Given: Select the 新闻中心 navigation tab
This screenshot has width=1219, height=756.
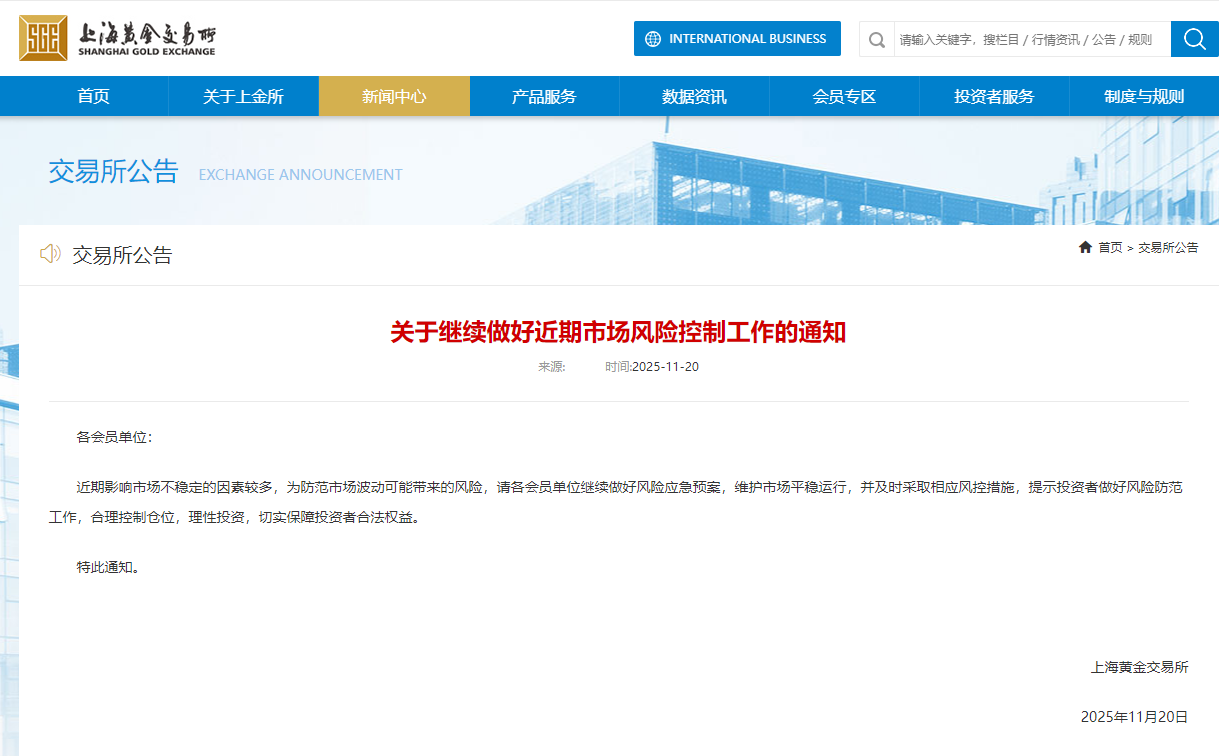Looking at the screenshot, I should 394,95.
